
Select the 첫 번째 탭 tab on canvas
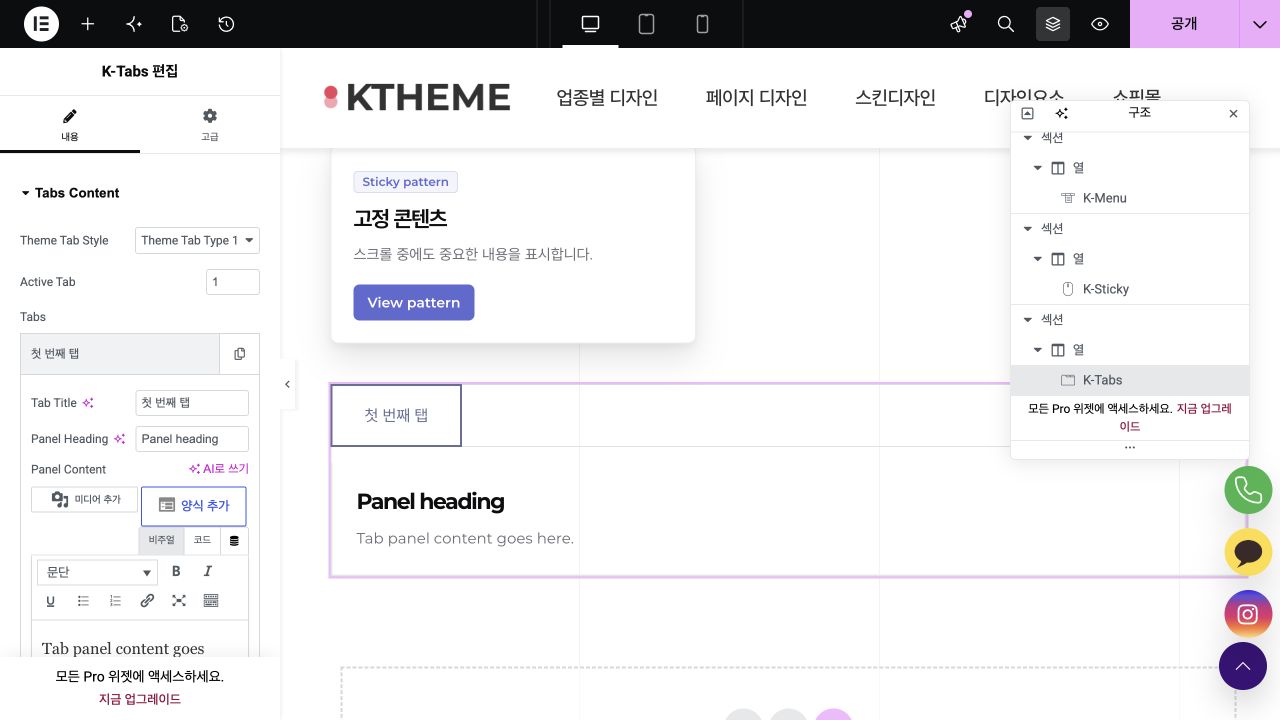tap(396, 415)
